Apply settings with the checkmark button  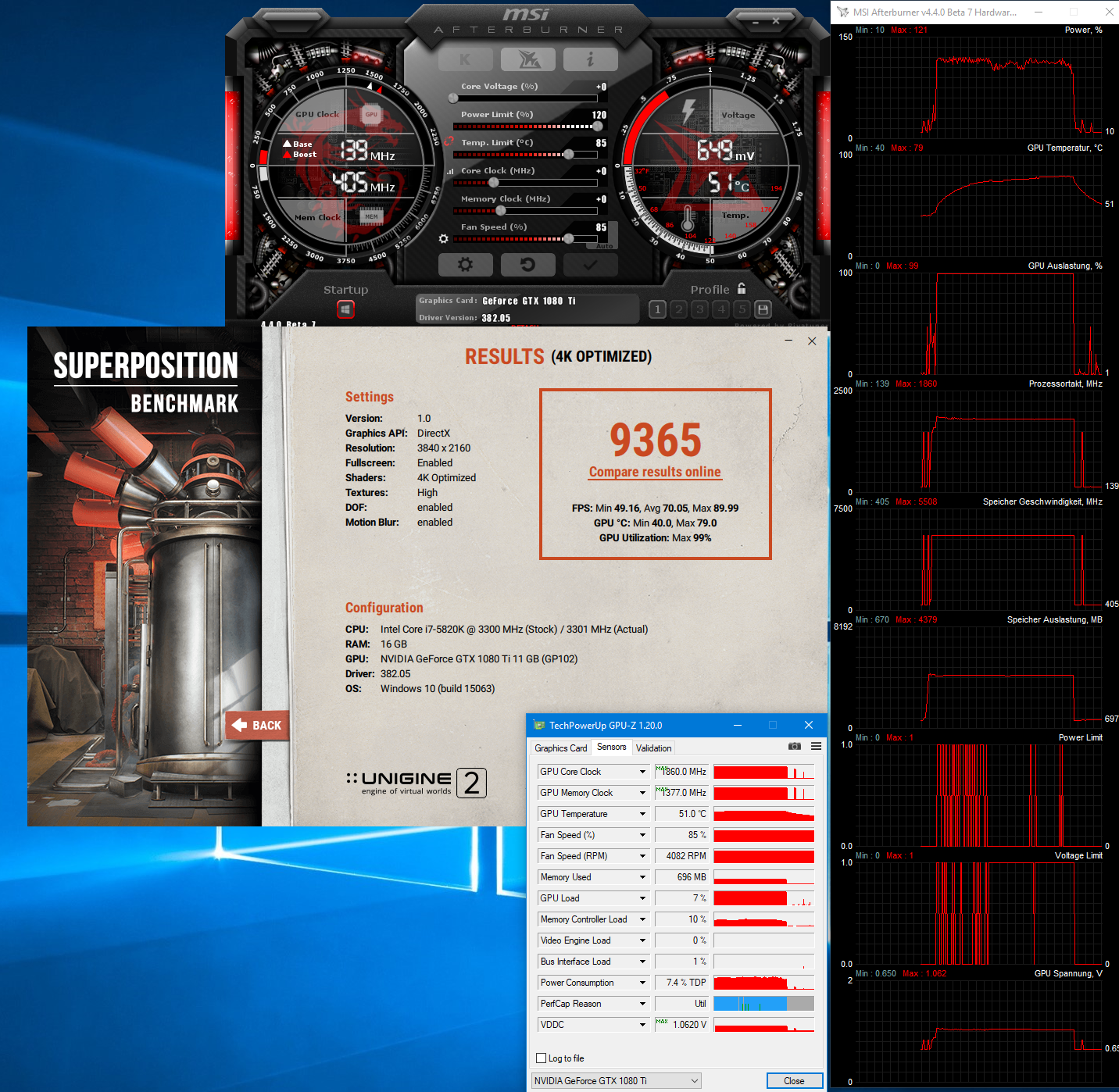(591, 265)
